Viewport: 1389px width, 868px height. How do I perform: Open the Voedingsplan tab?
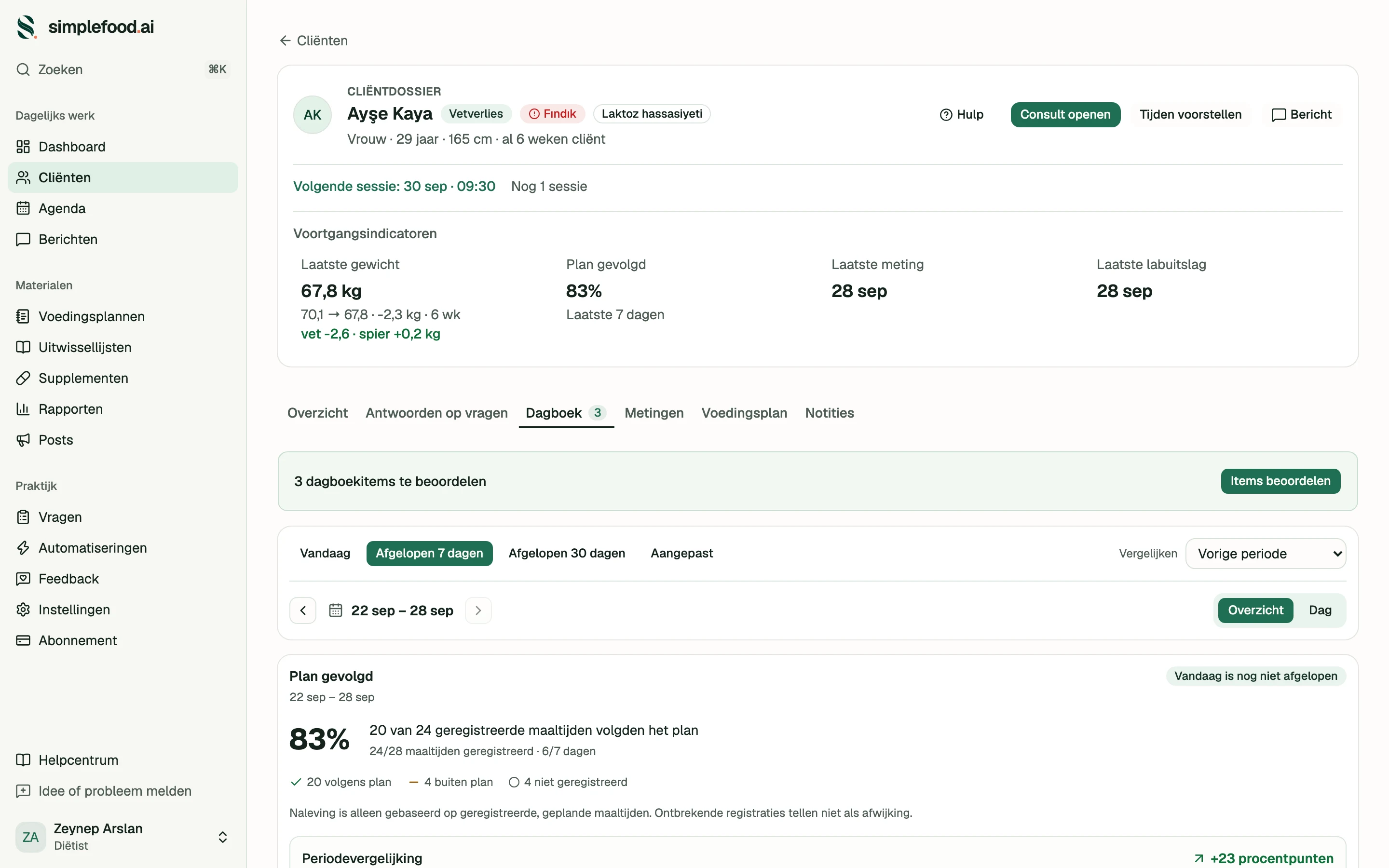(744, 413)
